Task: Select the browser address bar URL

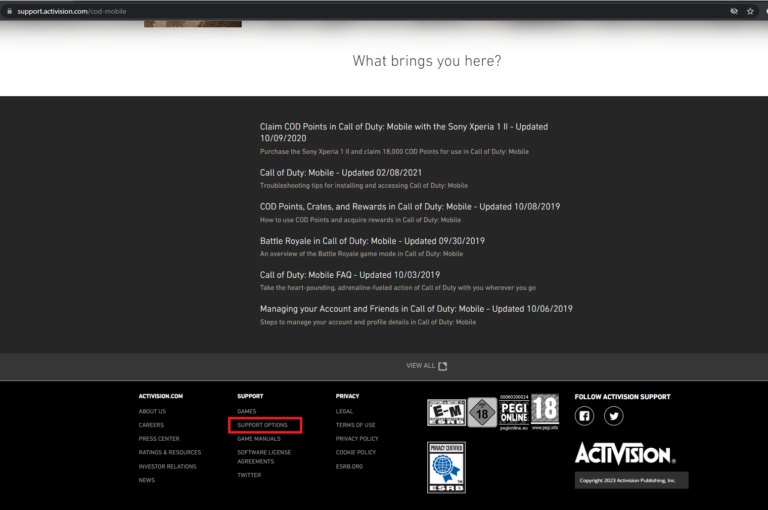Action: tap(72, 11)
